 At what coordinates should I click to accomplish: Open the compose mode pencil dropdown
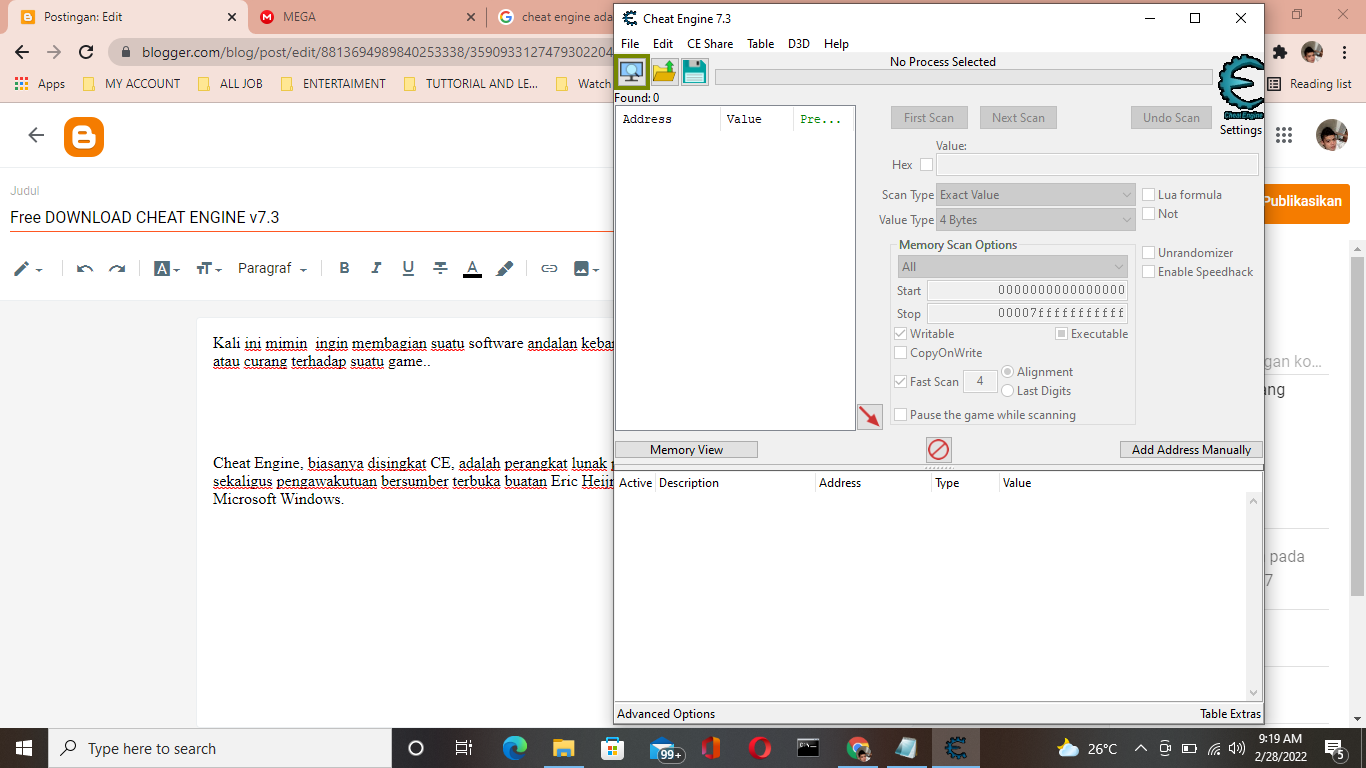click(28, 268)
